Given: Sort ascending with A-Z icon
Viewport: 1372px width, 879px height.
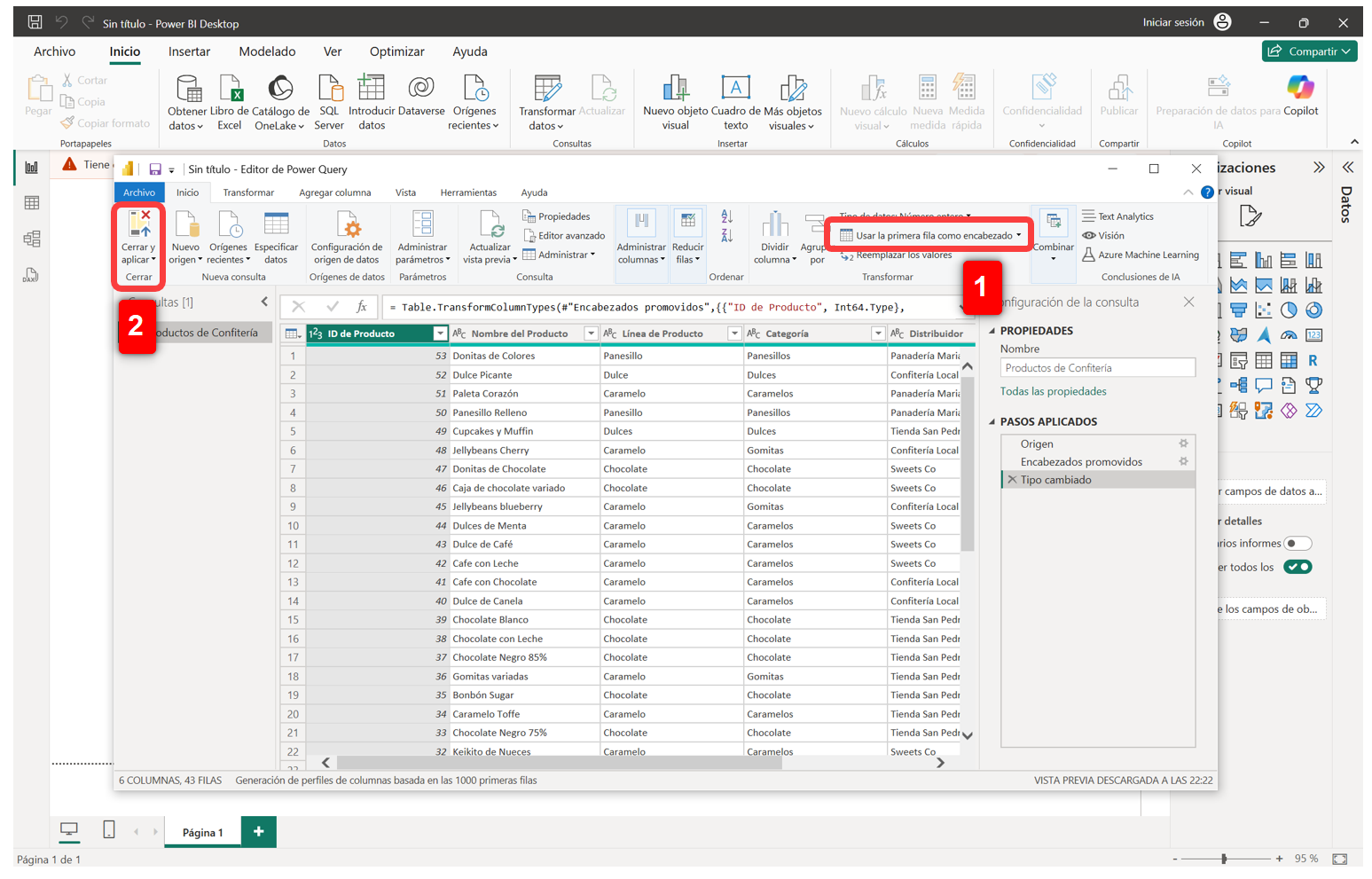Looking at the screenshot, I should [727, 216].
